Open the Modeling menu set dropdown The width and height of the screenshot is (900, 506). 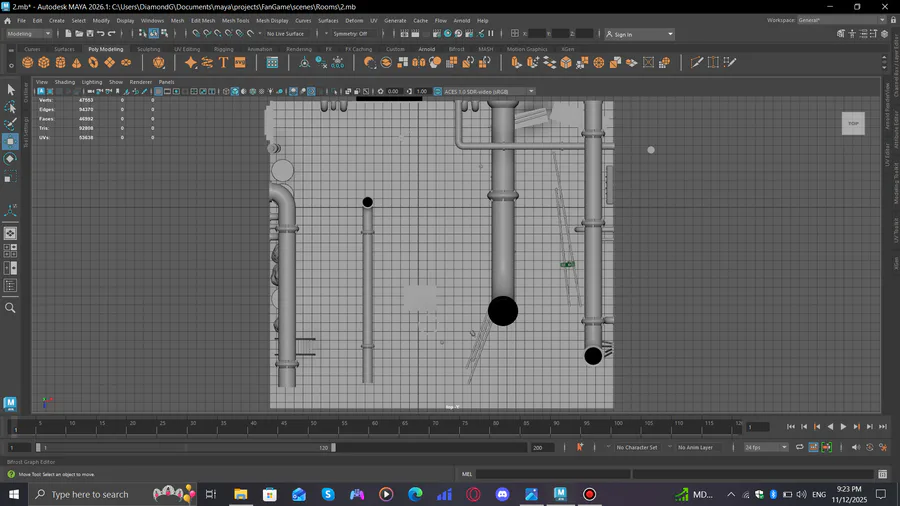pyautogui.click(x=28, y=34)
